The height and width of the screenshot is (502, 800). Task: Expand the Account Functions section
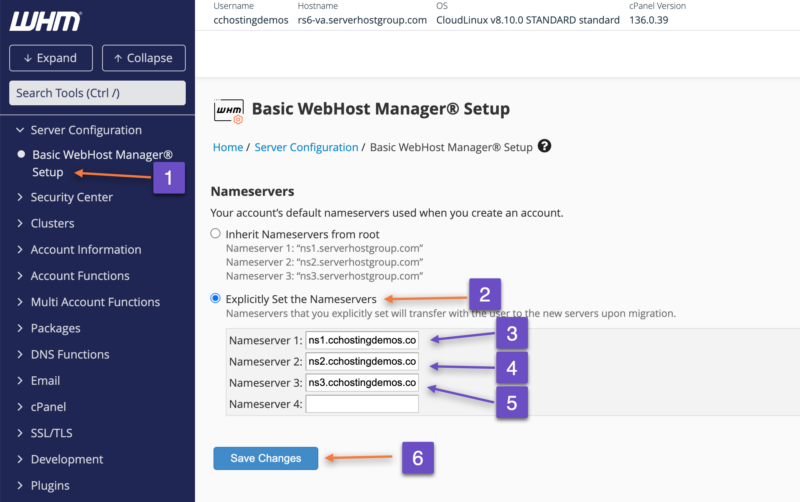pos(73,276)
